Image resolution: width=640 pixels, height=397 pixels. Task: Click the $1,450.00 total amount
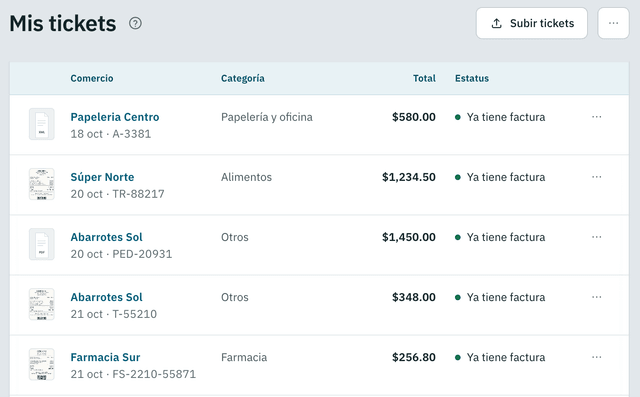pos(409,237)
